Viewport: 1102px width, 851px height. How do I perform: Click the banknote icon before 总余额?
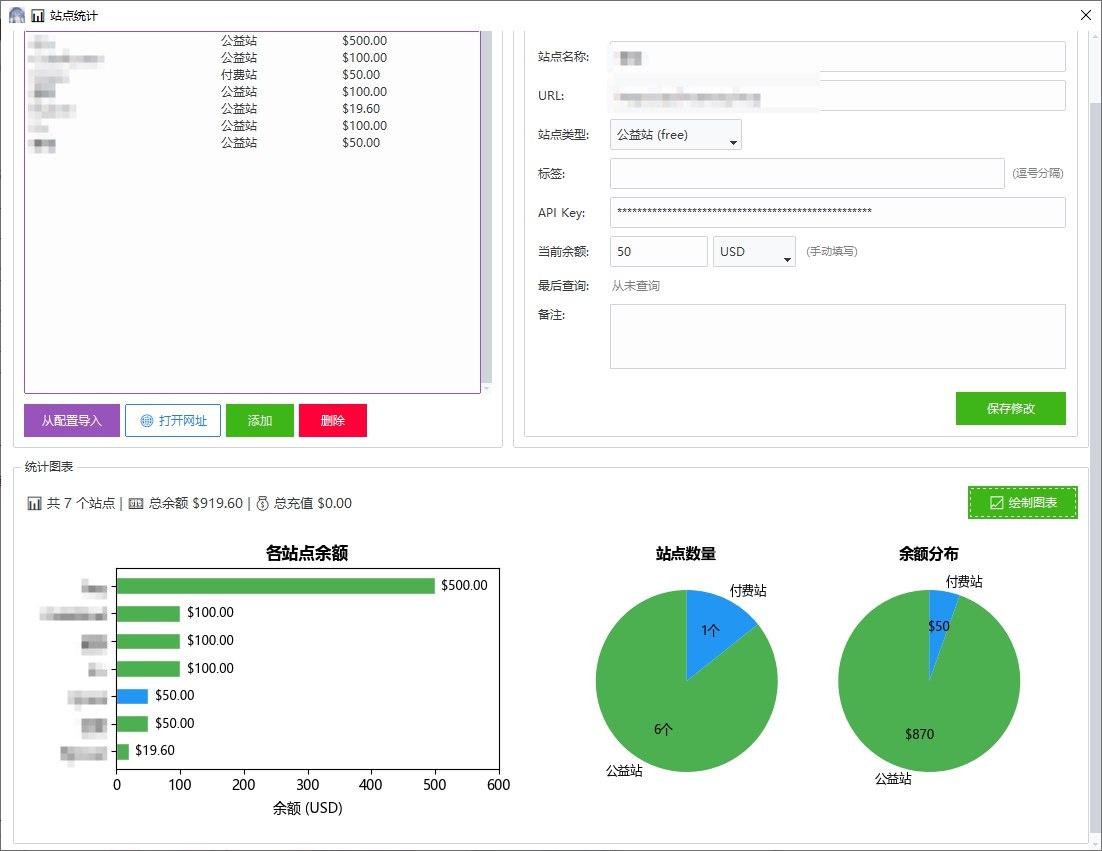(136, 503)
